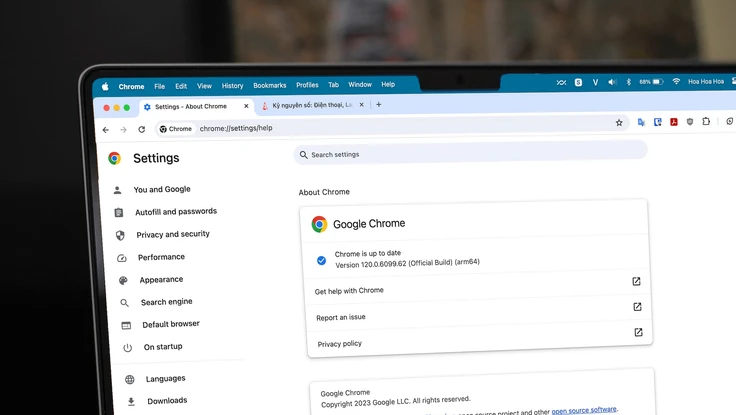Viewport: 736px width, 415px height.
Task: Click the Report an issue row
Action: coord(478,312)
